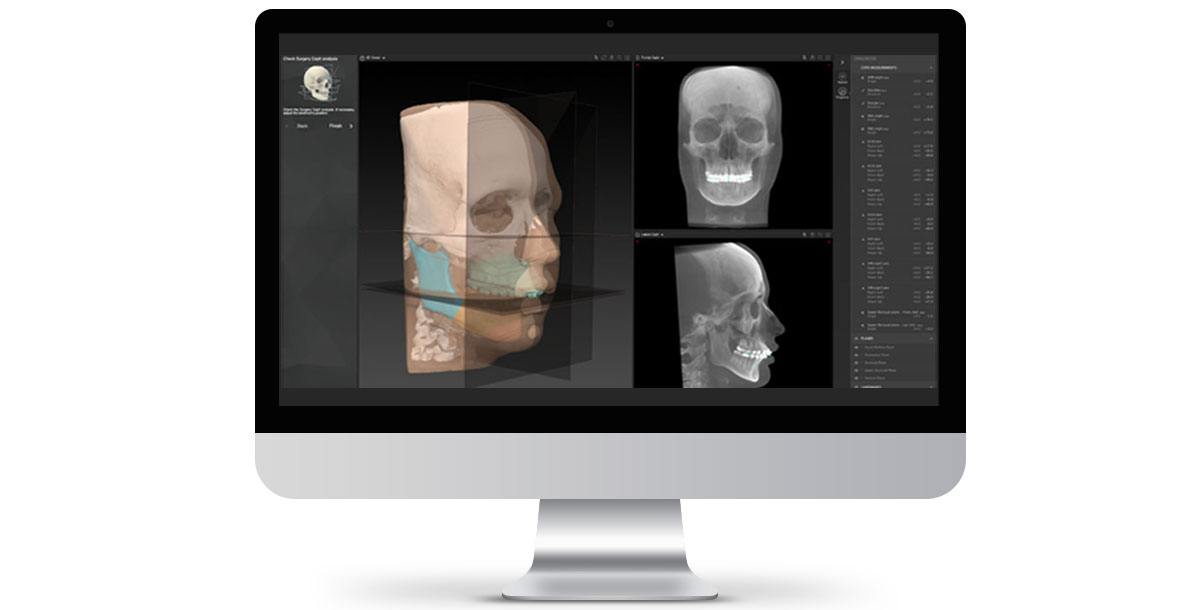This screenshot has height=610, width=1200.
Task: Click the red corner marker in Frontal Ceph view
Action: click(638, 65)
